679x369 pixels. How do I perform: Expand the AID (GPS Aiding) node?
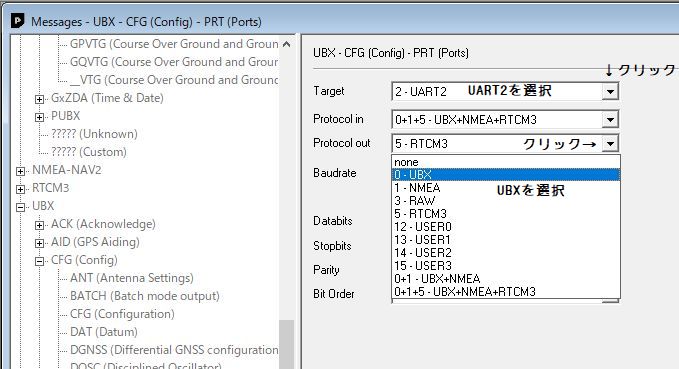click(x=39, y=243)
